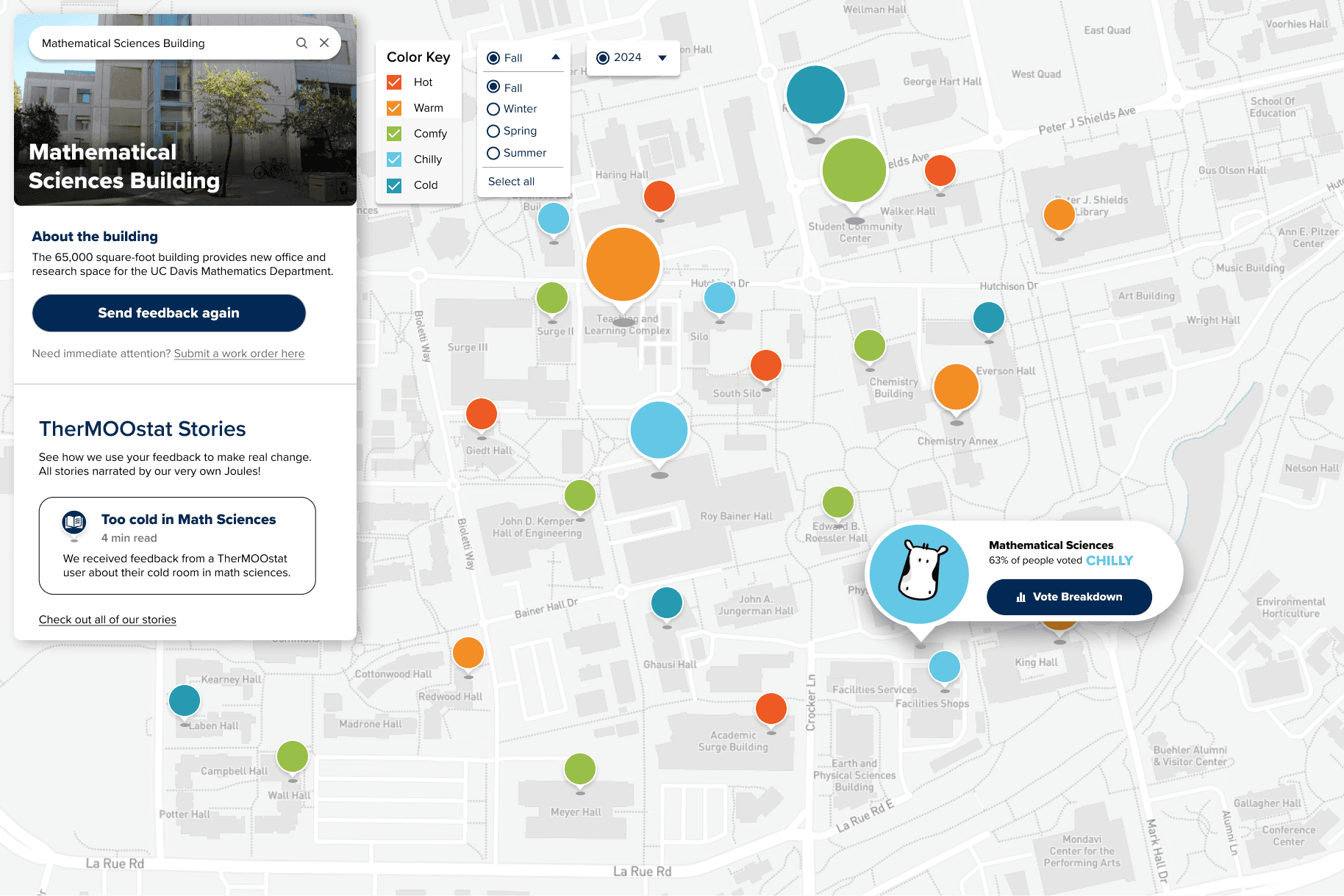Click the hot pin at South Silo

coord(766,365)
